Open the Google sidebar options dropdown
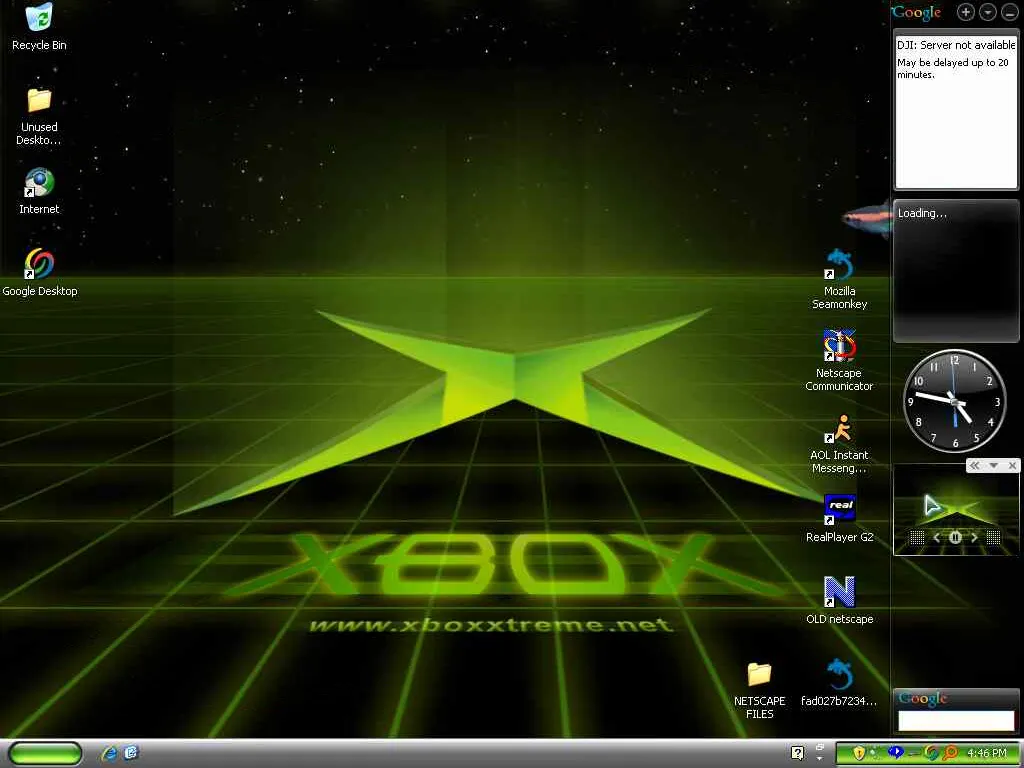This screenshot has width=1024, height=768. click(988, 12)
